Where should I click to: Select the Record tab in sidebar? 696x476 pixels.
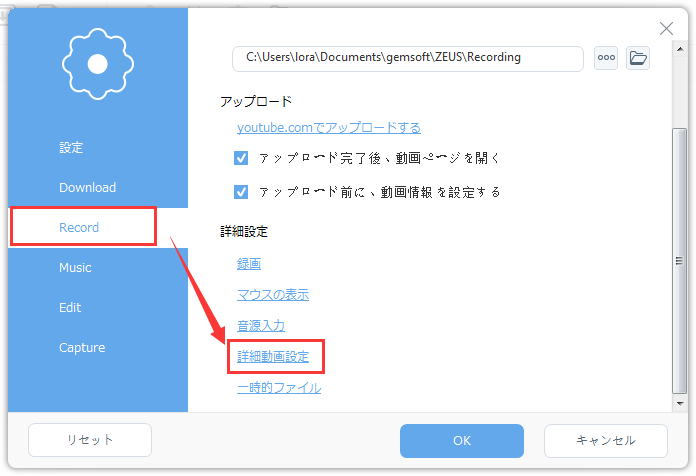coord(80,227)
